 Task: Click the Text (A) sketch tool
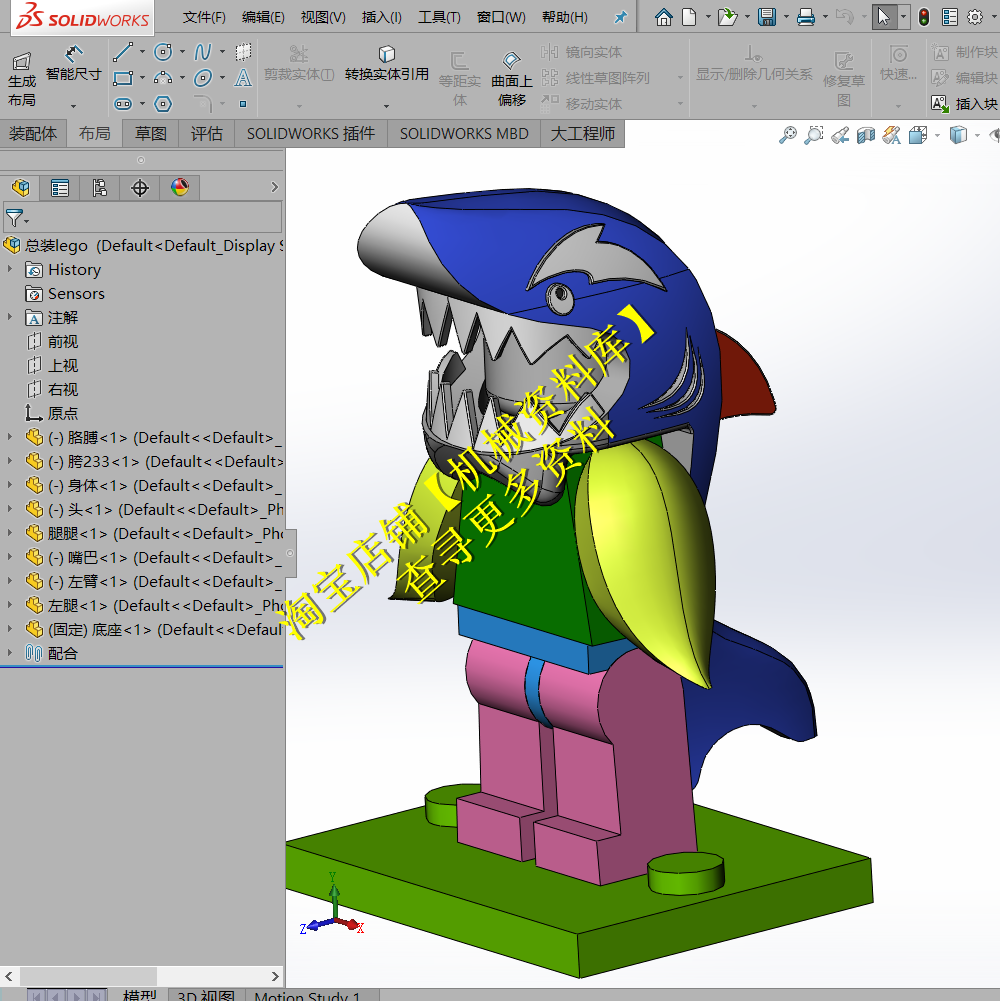click(x=243, y=78)
